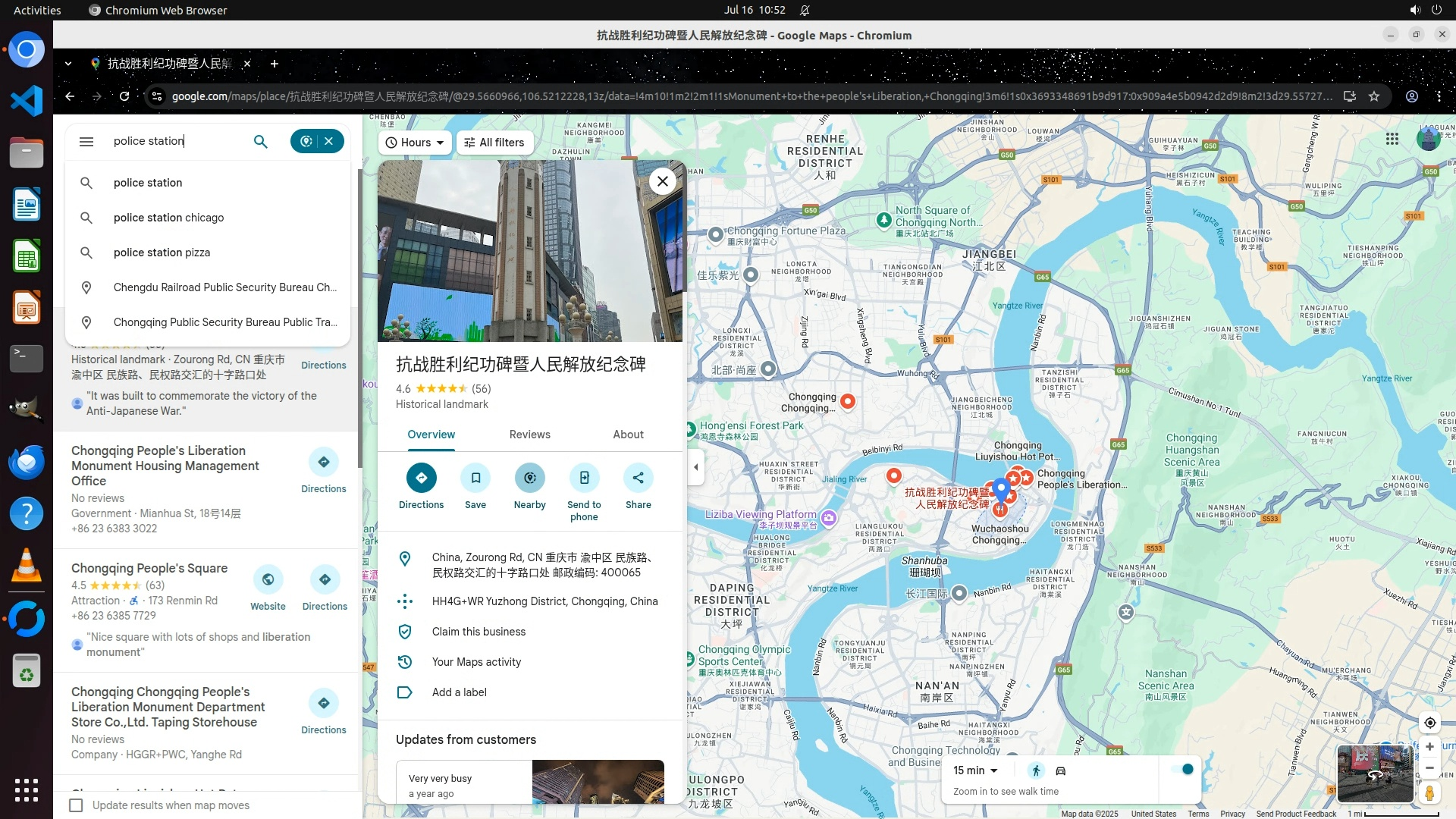
Task: Click the Directions icon in the place panel
Action: click(421, 478)
